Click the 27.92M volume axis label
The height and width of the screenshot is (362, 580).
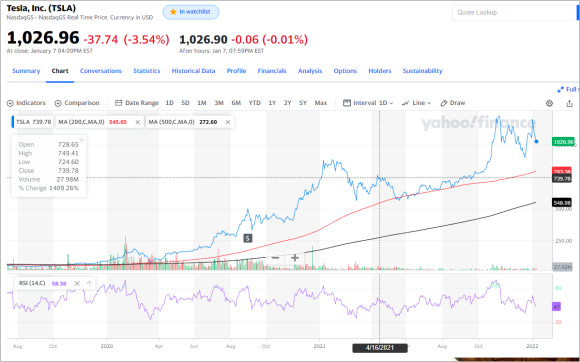point(562,267)
